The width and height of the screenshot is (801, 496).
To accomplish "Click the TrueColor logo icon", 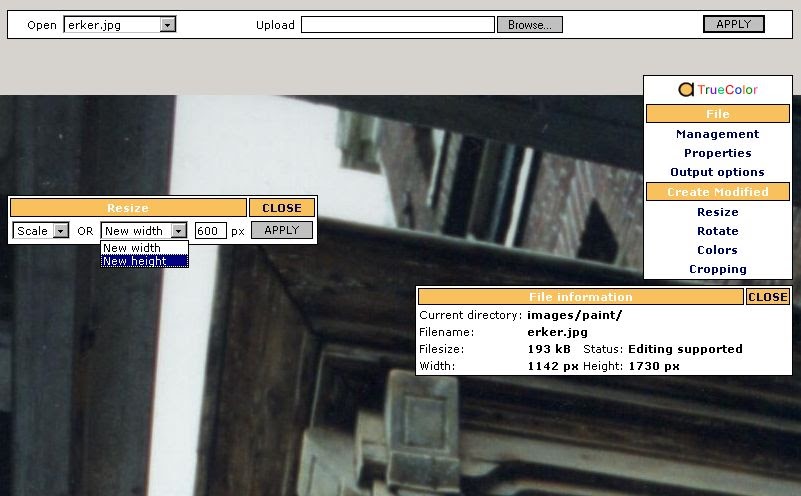I will click(x=686, y=90).
